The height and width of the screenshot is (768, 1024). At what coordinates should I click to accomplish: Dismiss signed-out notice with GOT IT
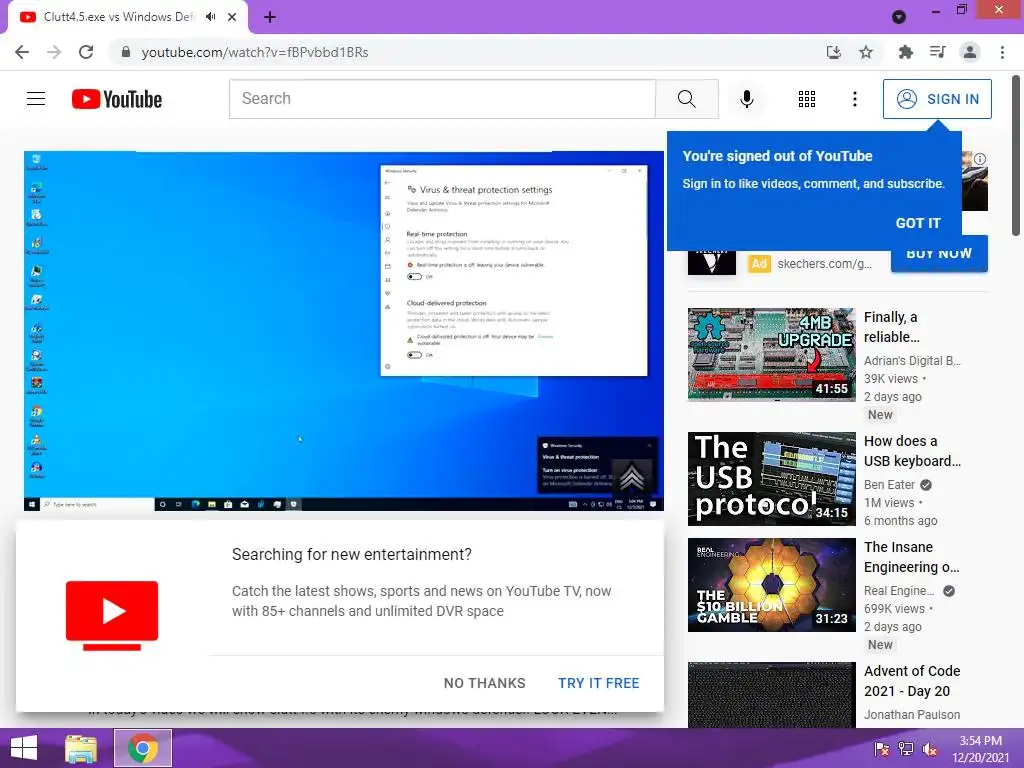coord(918,223)
